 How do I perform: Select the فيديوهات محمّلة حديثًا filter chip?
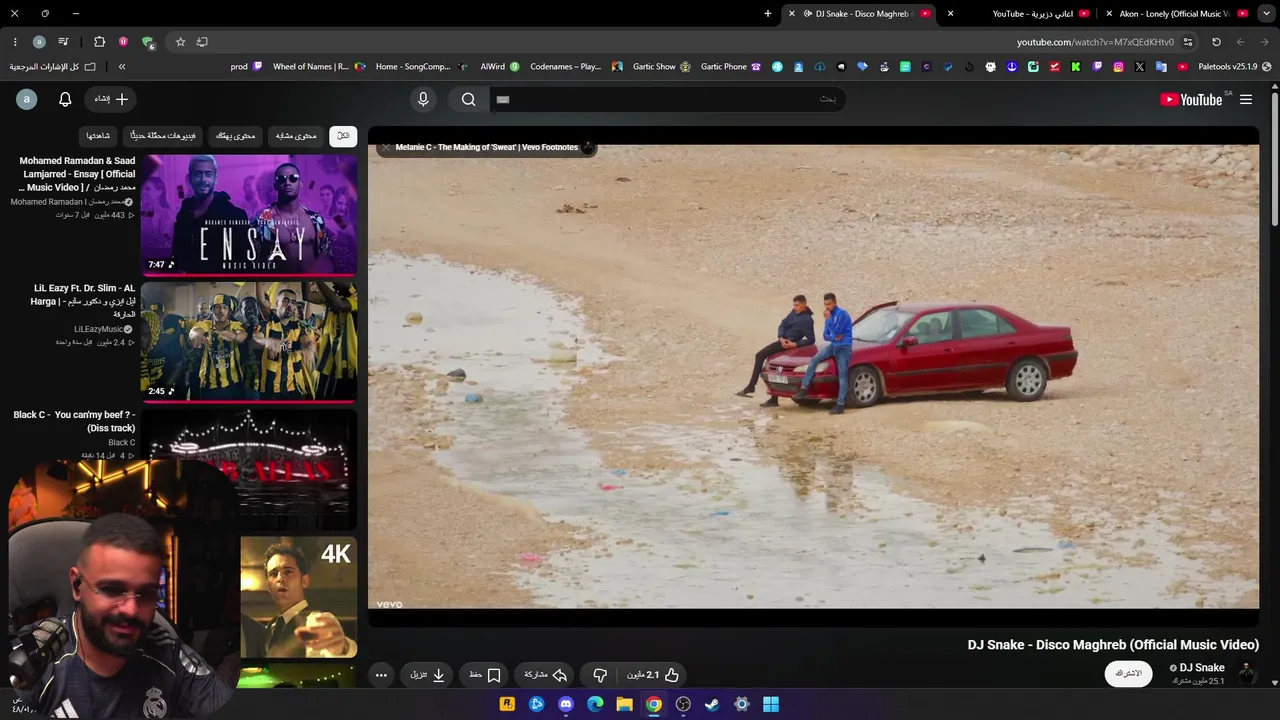tap(163, 136)
